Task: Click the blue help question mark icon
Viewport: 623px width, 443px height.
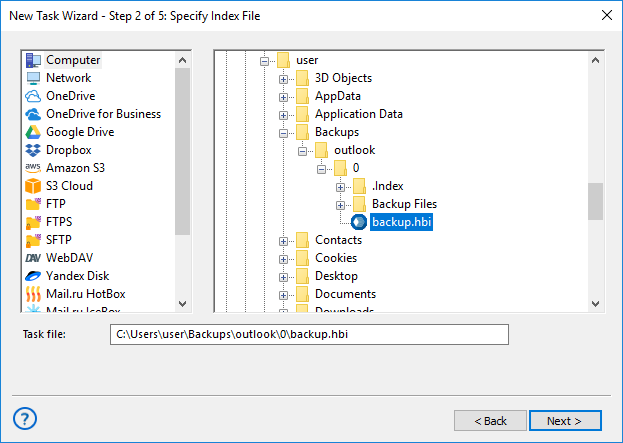Action: (x=25, y=418)
